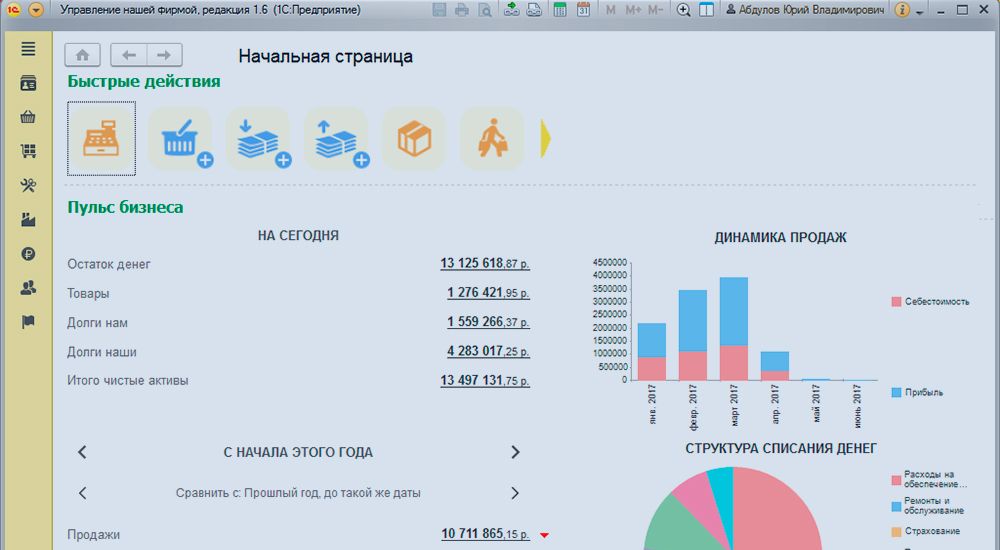Open the info help icon
The width and height of the screenshot is (1000, 550).
pos(902,10)
